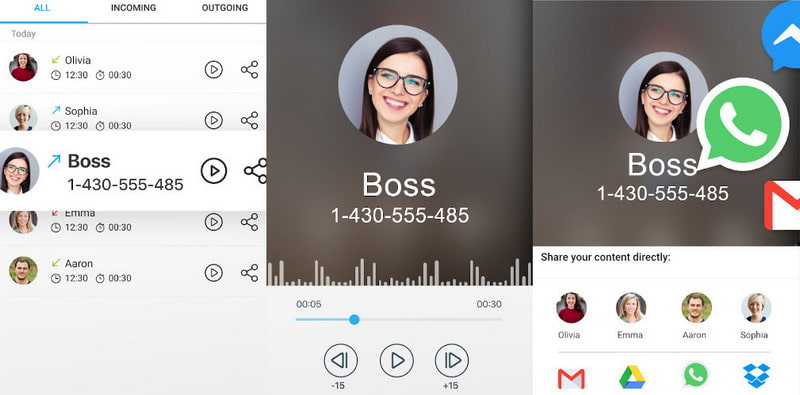The width and height of the screenshot is (800, 395).
Task: Open Emma's avatar in call list
Action: tap(23, 222)
